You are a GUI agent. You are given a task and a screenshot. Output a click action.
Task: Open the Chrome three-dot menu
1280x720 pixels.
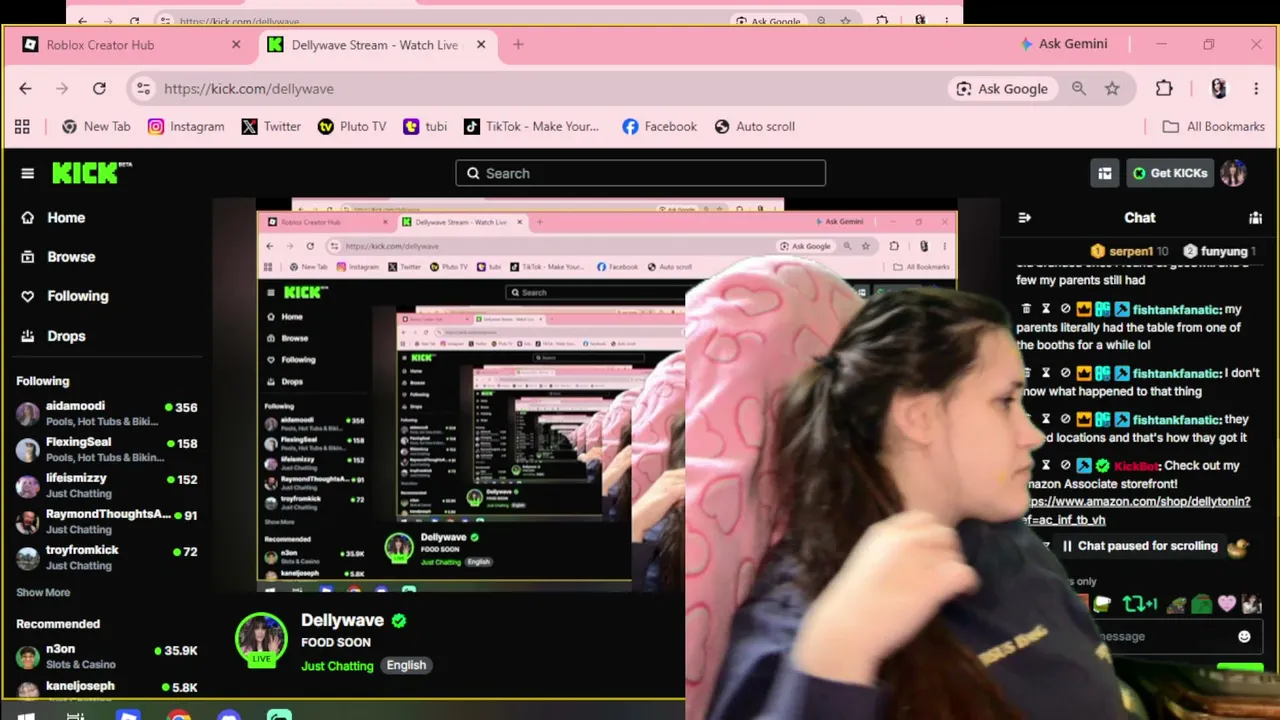(x=1256, y=88)
